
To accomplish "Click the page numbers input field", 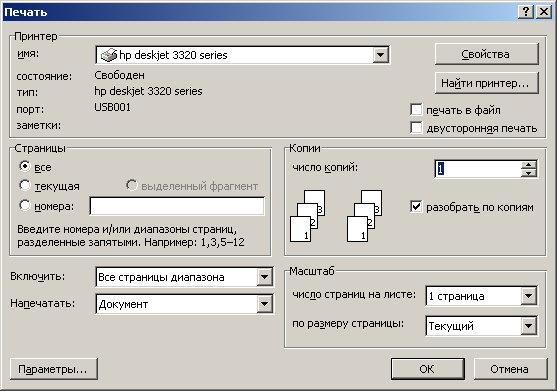I will [x=177, y=206].
